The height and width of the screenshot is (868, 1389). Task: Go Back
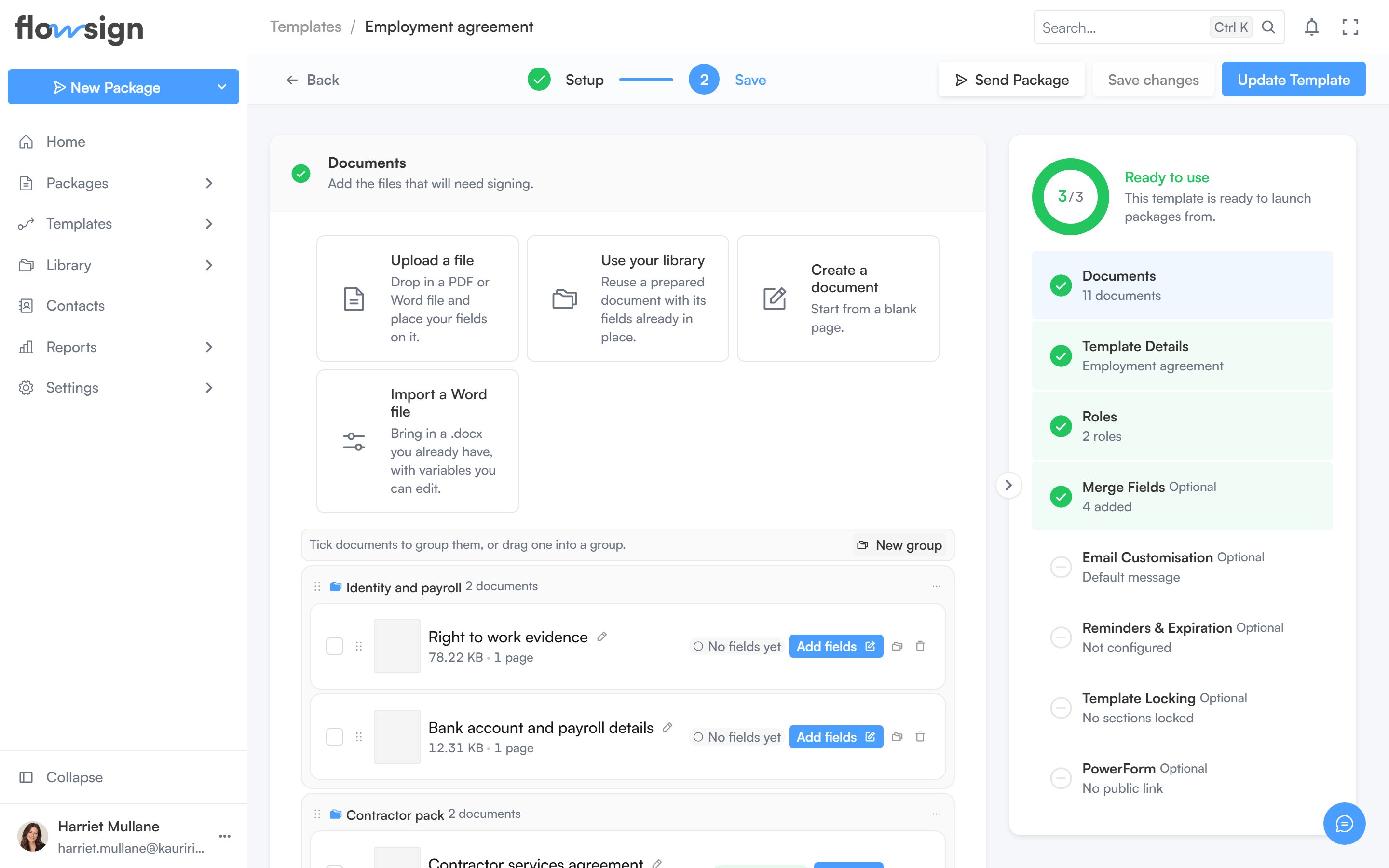point(312,80)
